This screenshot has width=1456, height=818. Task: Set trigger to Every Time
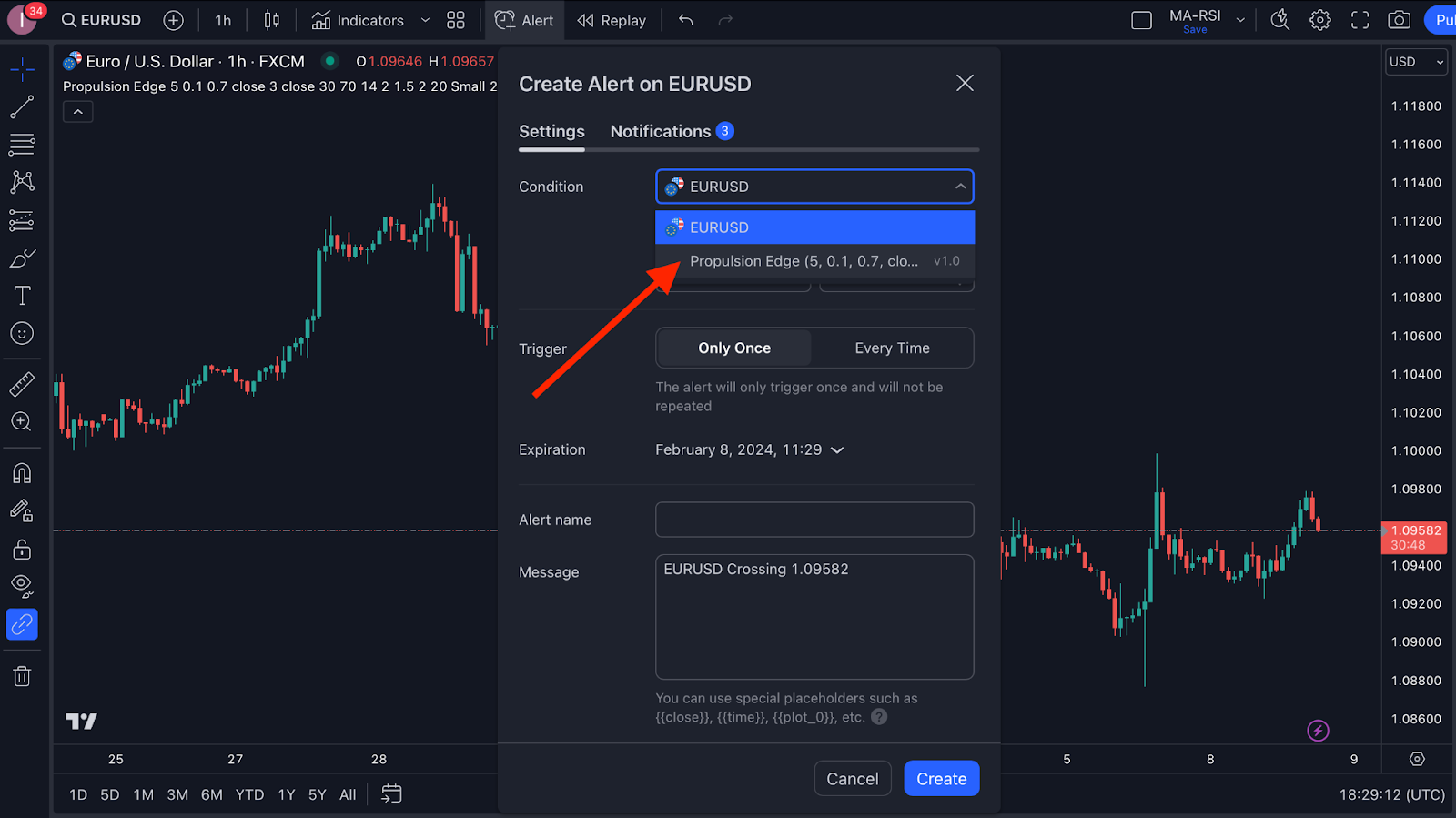(x=892, y=348)
